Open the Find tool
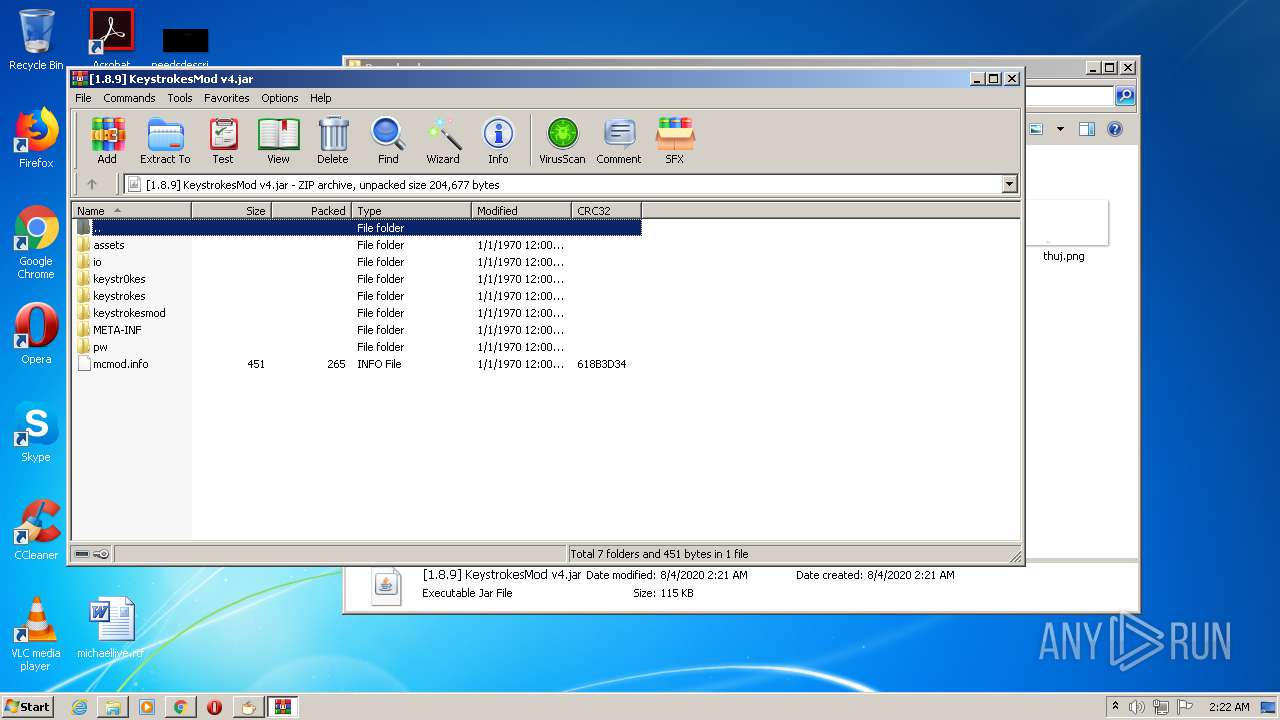Image resolution: width=1280 pixels, height=720 pixels. point(388,141)
